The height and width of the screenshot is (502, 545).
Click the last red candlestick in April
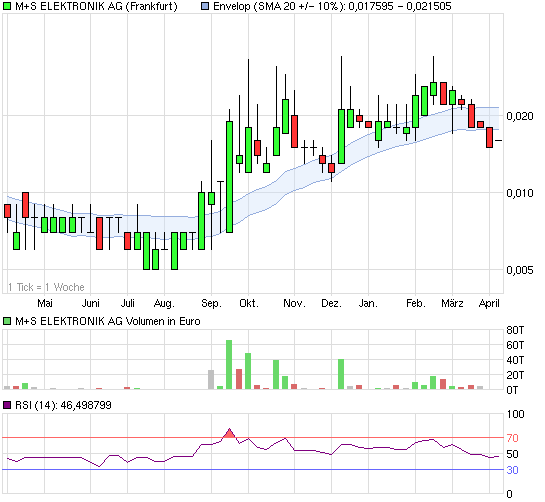(x=489, y=137)
